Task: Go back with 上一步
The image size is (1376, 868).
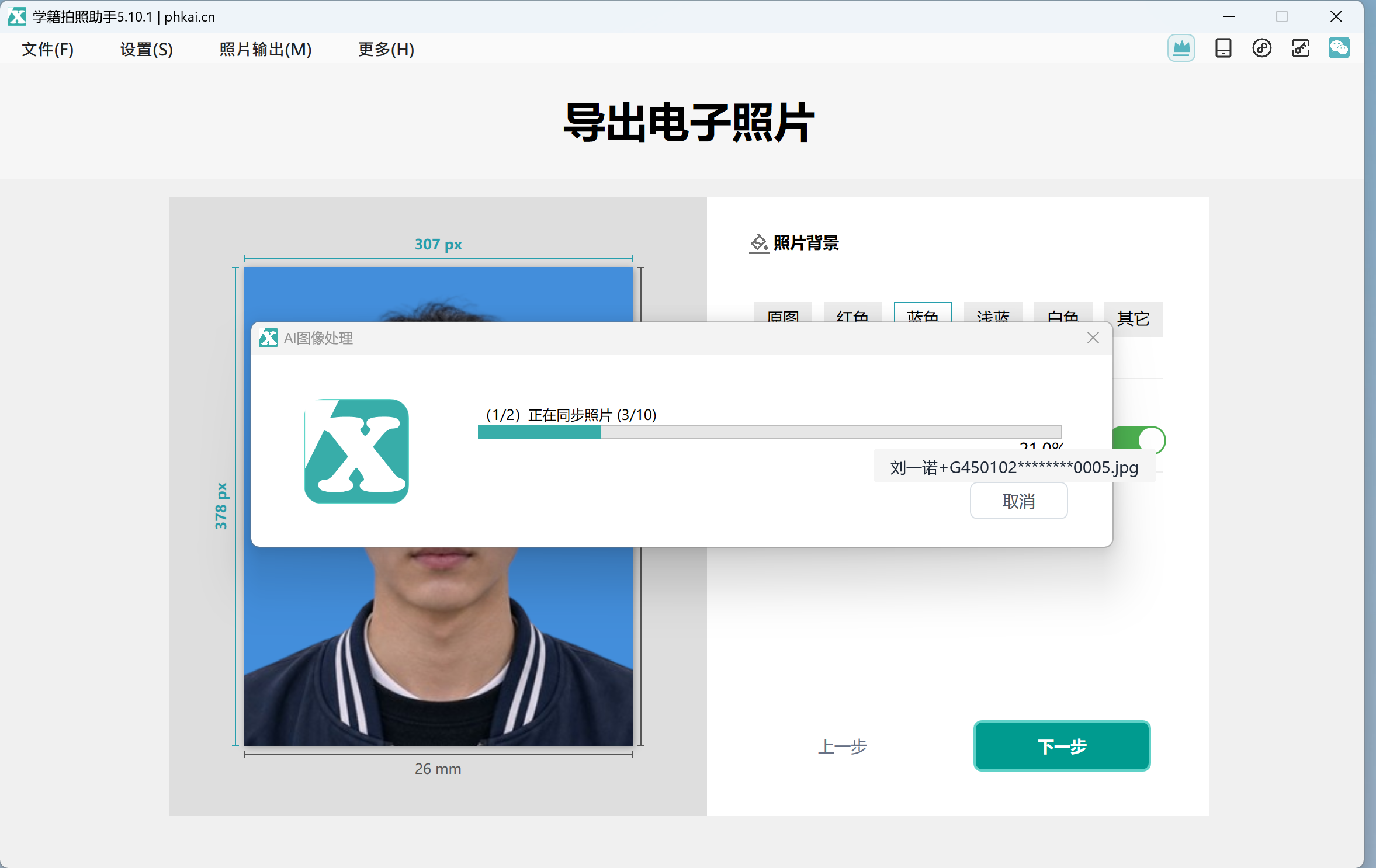Action: click(x=842, y=746)
